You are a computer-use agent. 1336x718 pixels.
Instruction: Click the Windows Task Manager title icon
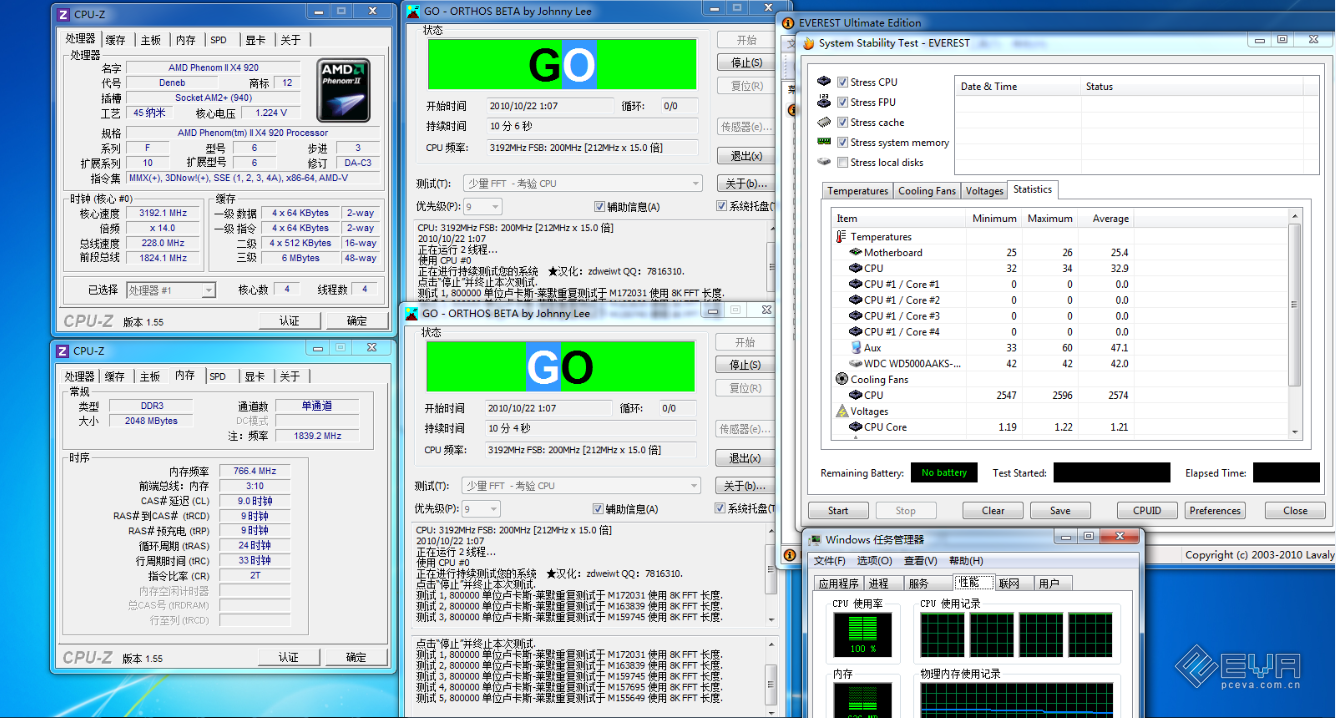(816, 540)
